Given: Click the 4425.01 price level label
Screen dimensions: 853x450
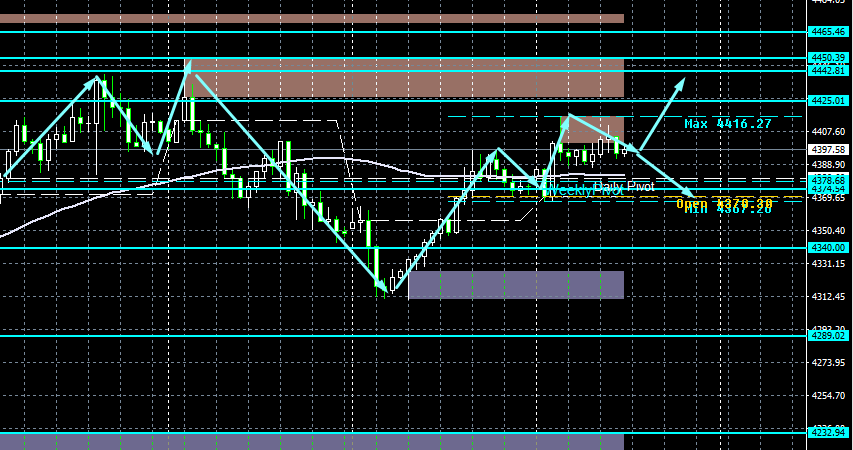Looking at the screenshot, I should click(830, 101).
